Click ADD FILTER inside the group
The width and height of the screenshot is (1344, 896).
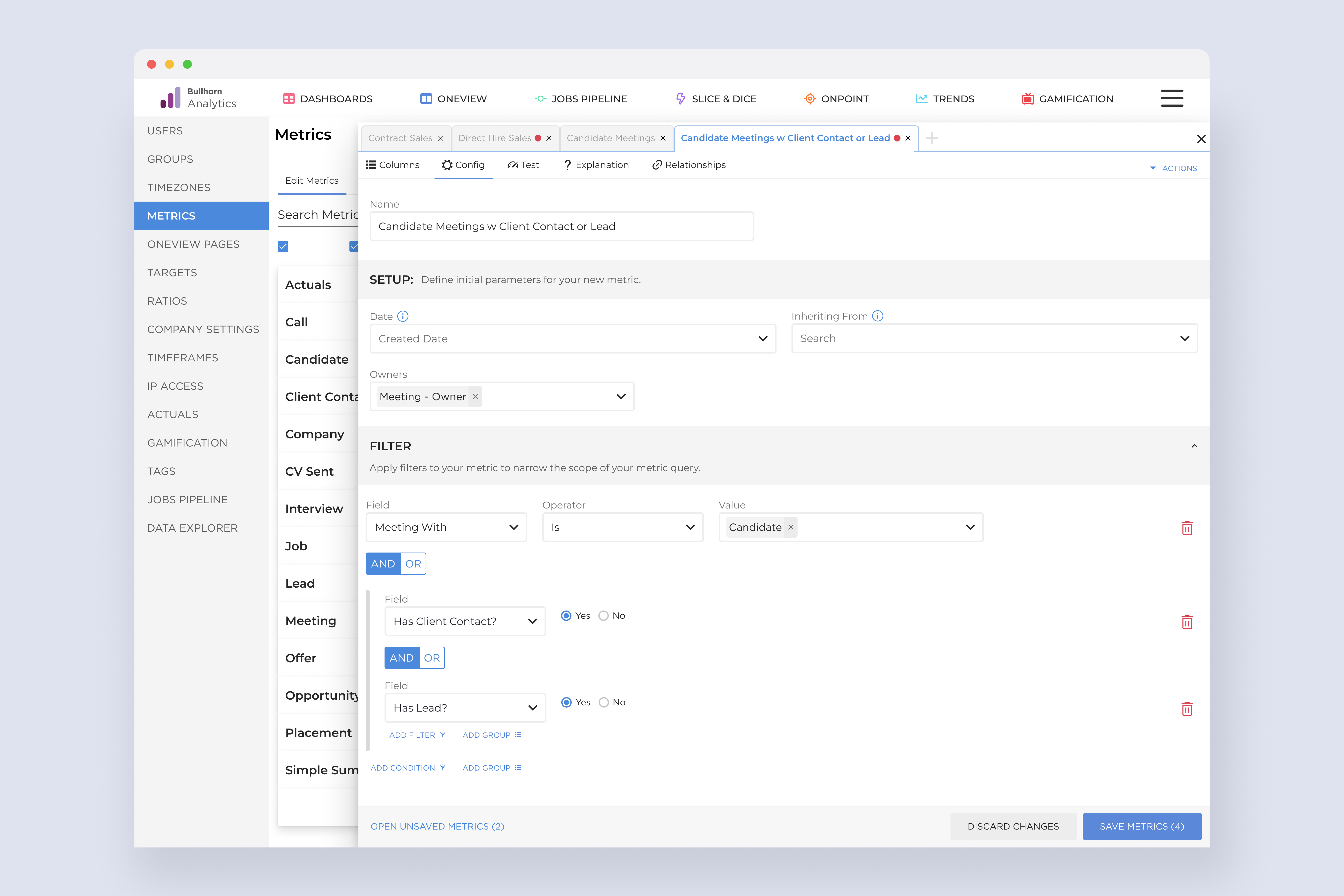(x=417, y=735)
